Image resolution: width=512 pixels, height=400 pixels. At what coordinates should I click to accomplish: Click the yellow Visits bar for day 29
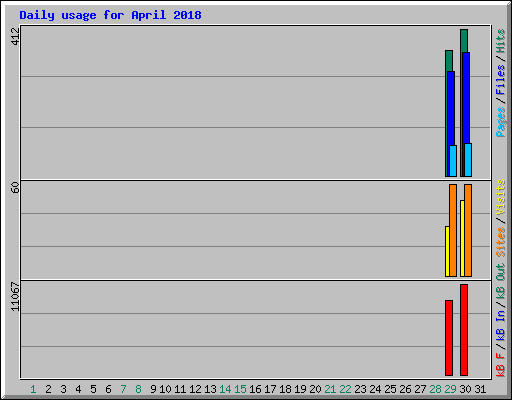447,251
